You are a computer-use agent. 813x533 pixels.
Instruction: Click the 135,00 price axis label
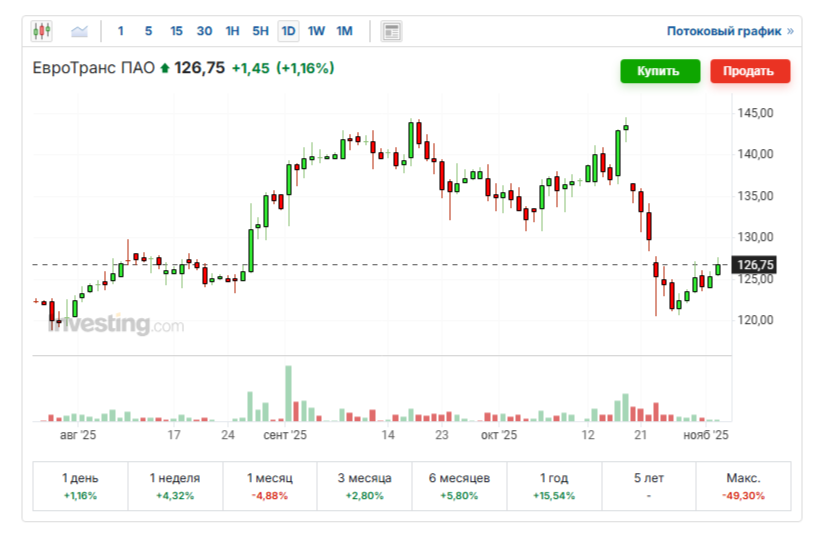[755, 196]
